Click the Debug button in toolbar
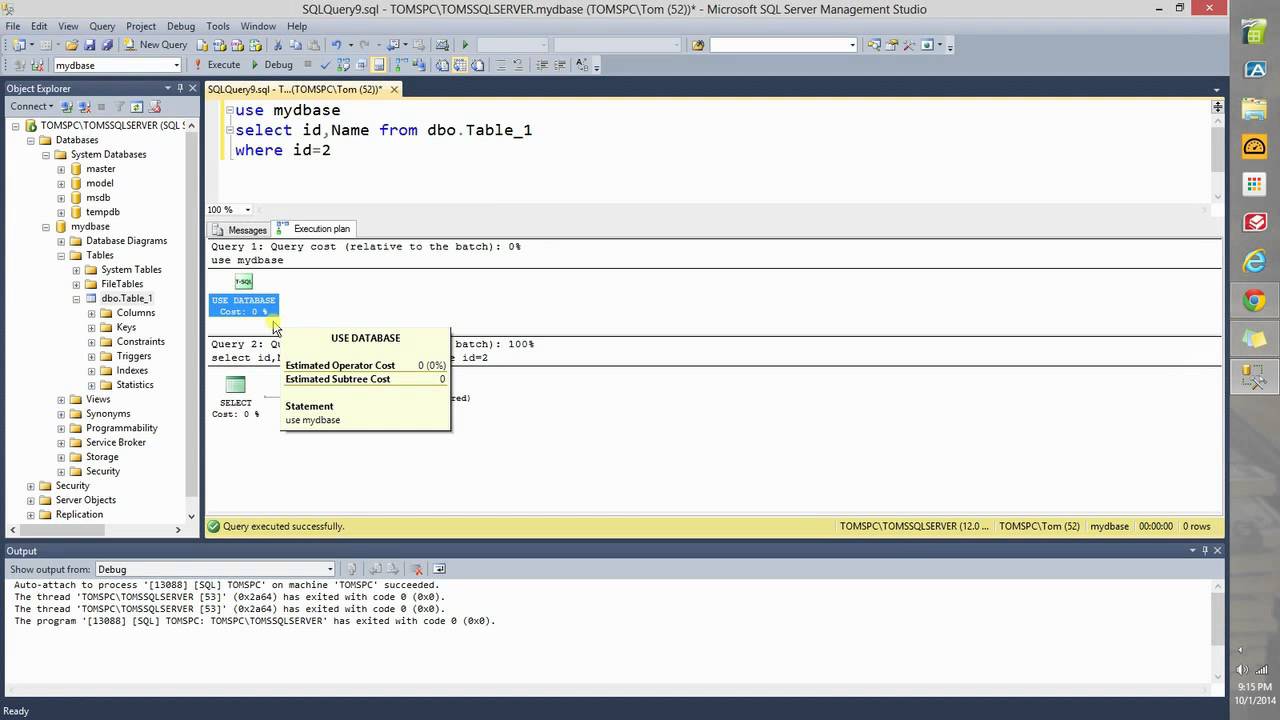 click(271, 65)
